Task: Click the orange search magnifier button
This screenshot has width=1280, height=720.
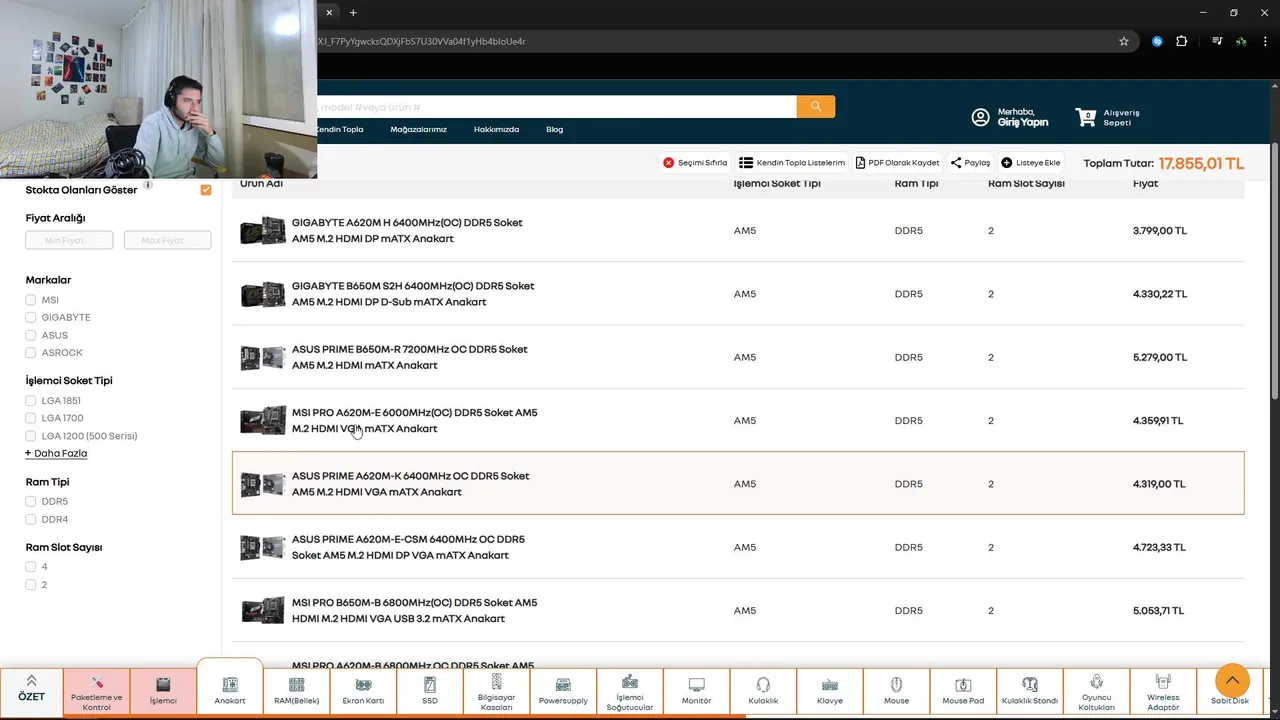Action: click(x=816, y=106)
